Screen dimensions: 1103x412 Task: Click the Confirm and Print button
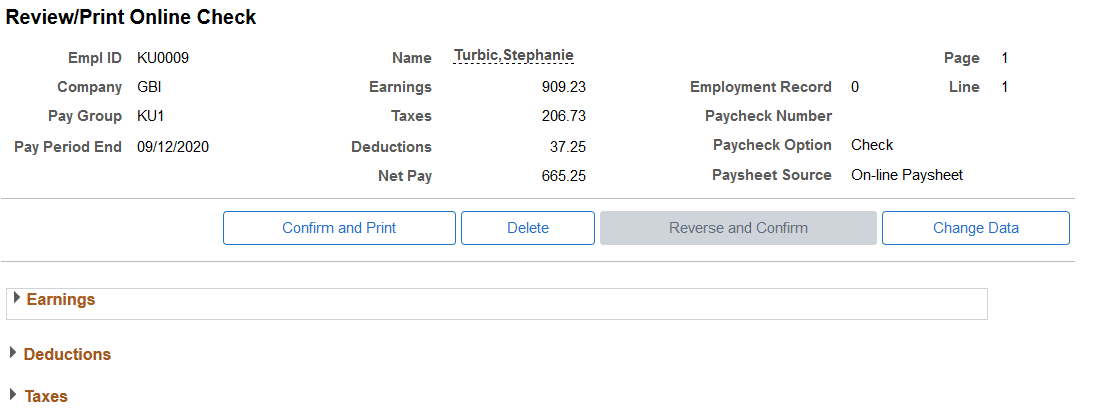tap(339, 228)
